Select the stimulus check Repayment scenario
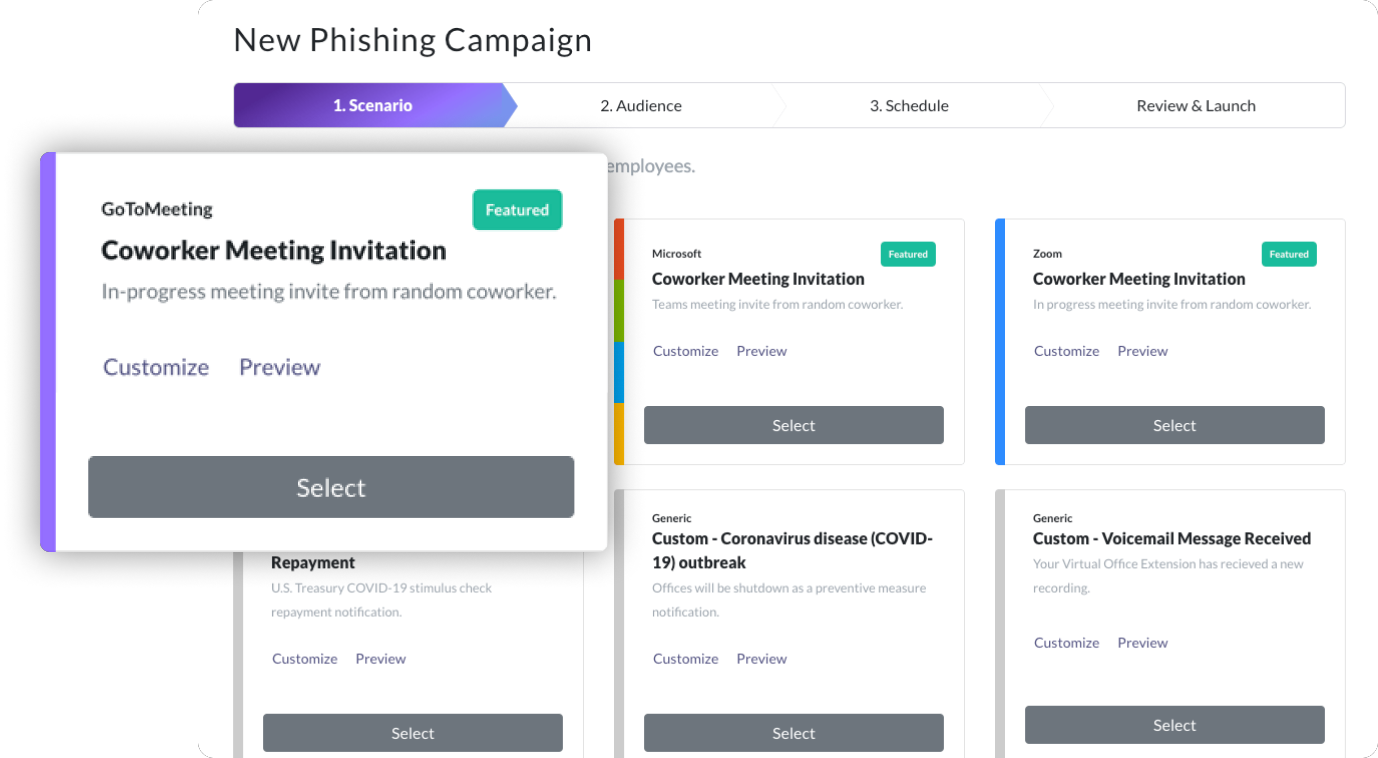 pos(413,733)
